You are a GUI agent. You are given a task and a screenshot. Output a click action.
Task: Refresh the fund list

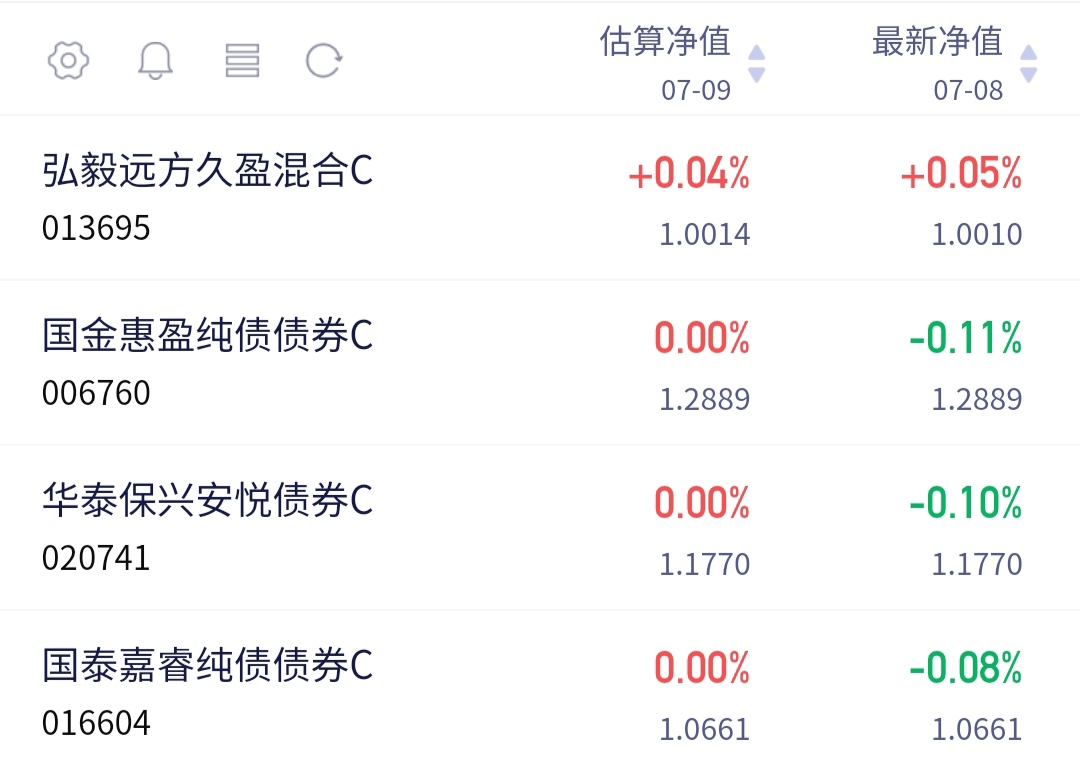pos(324,61)
